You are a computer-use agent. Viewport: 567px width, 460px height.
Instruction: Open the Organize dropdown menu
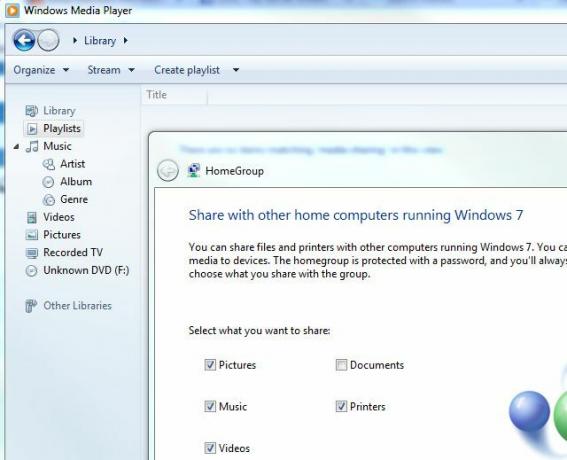tap(41, 70)
